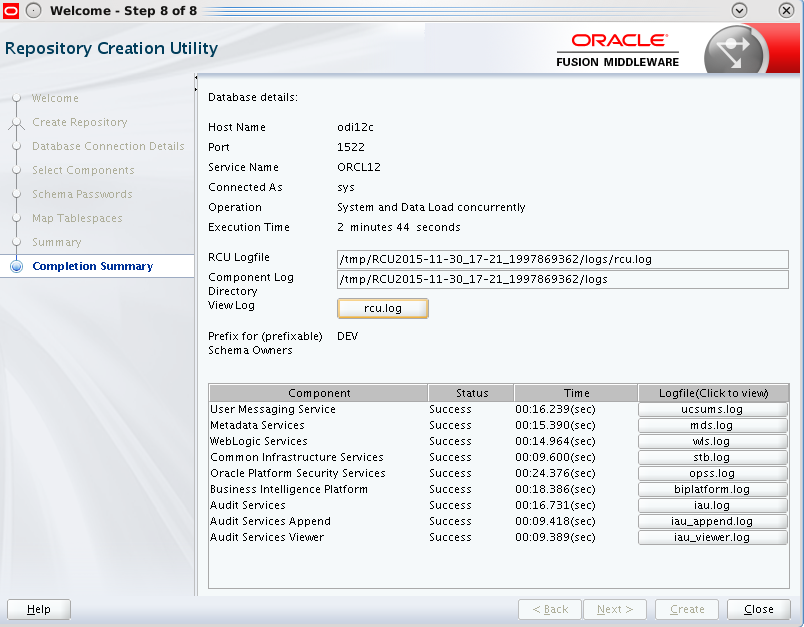804x627 pixels.
Task: Click service name value ORCL12
Action: 359,167
